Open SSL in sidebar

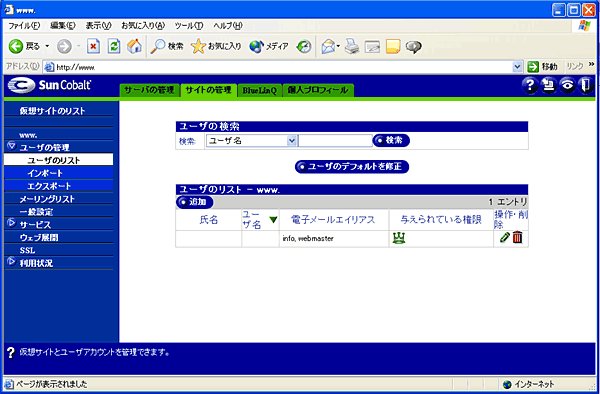[x=27, y=251]
